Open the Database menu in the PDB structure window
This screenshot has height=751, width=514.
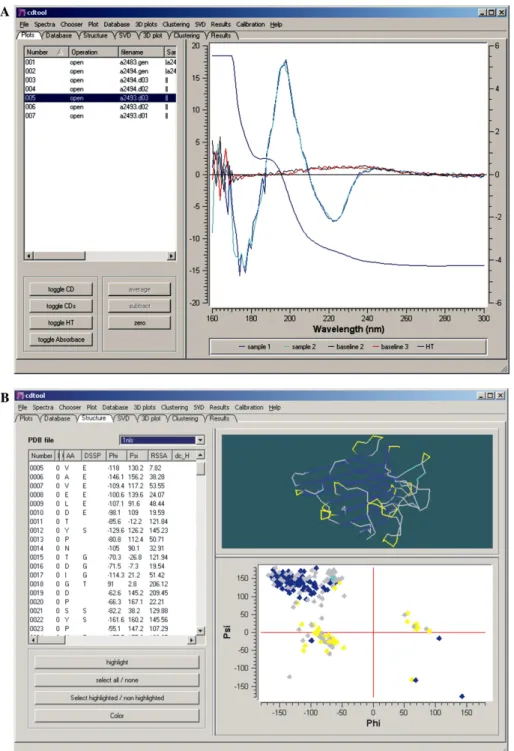(115, 408)
